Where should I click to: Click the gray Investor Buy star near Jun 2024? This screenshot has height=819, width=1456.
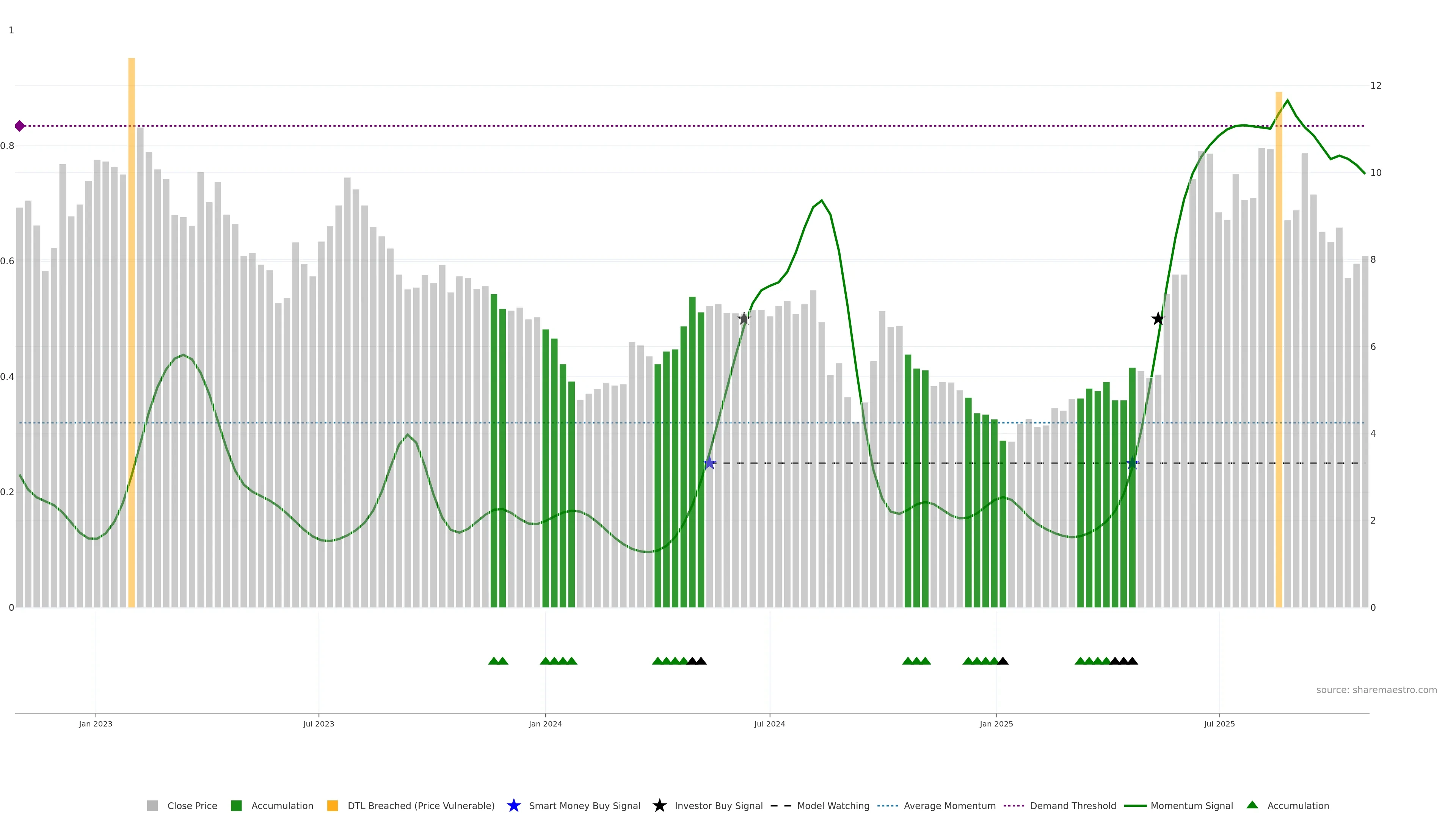click(744, 319)
